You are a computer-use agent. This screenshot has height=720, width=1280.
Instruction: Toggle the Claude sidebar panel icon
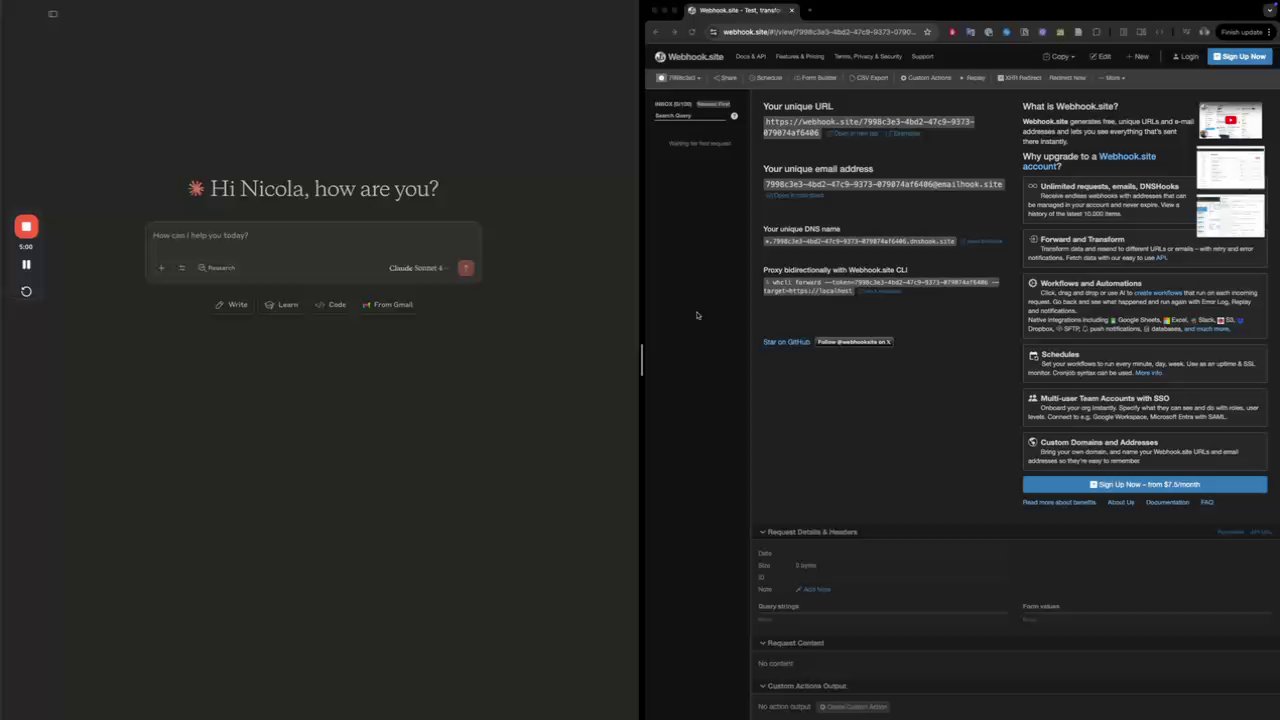53,14
